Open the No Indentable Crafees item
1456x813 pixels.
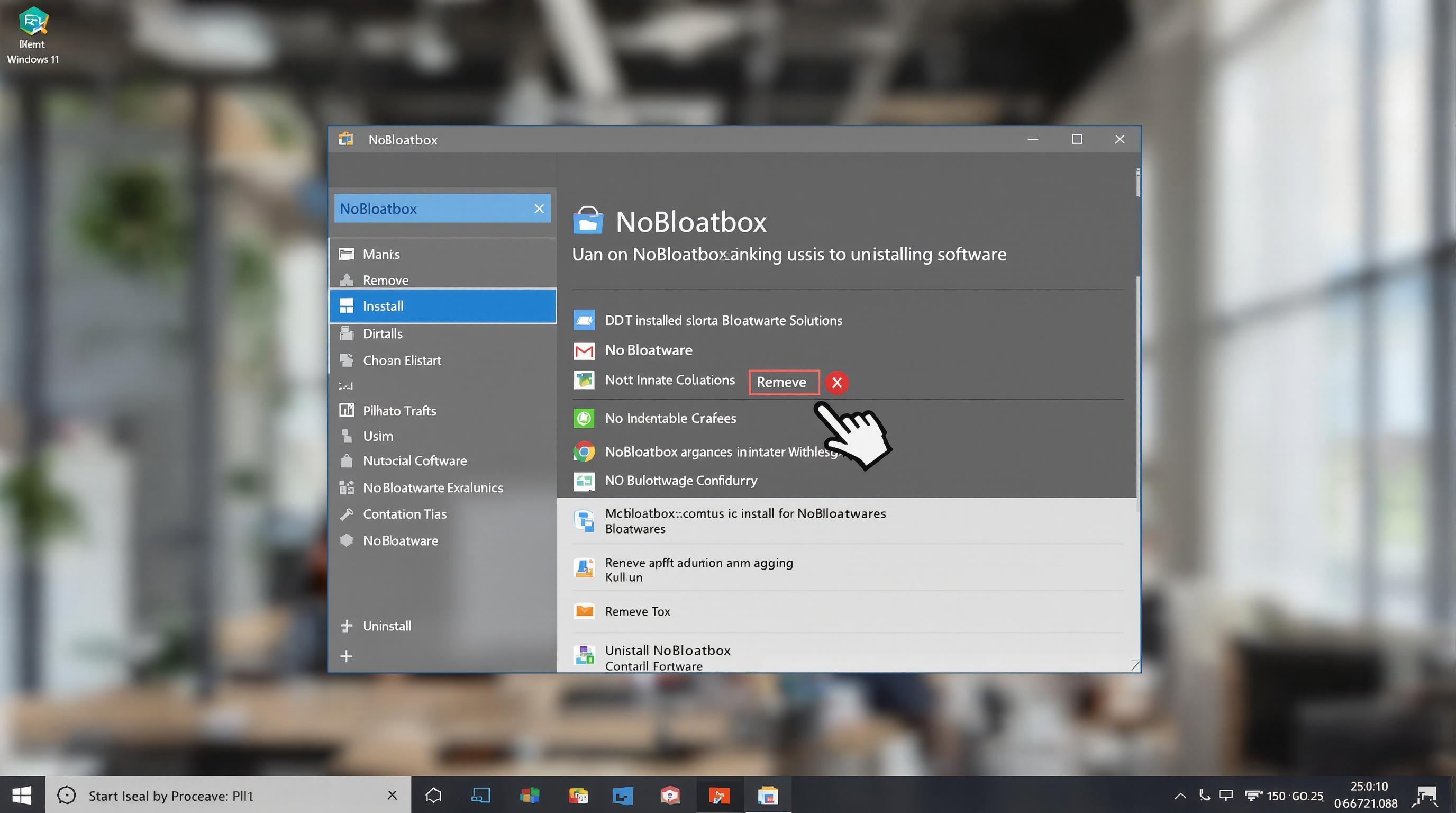tap(670, 418)
